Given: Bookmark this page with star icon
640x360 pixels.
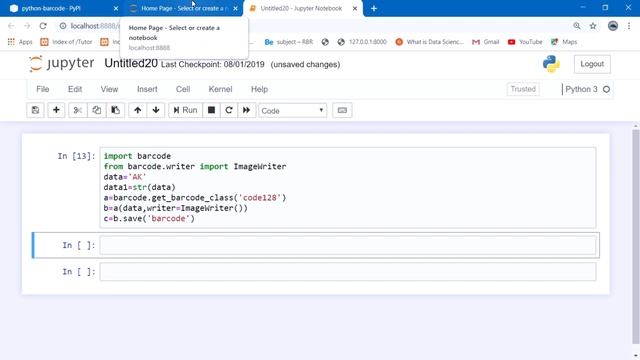Looking at the screenshot, I should (x=593, y=26).
